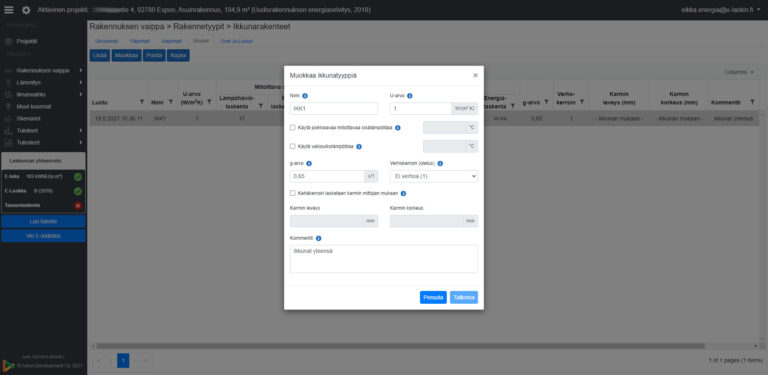The width and height of the screenshot is (768, 375).
Task: Click the Nimi input field containing IKK1
Action: coord(334,109)
